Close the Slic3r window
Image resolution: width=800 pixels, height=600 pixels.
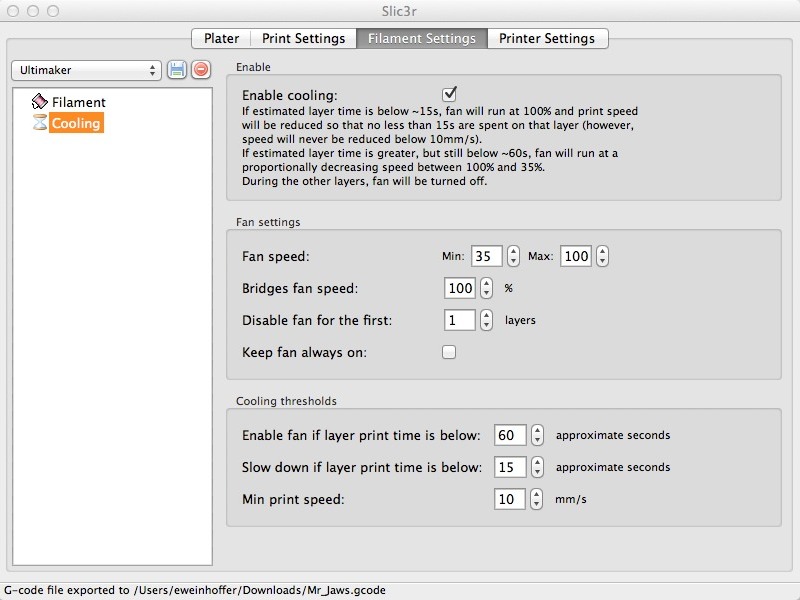coord(13,11)
